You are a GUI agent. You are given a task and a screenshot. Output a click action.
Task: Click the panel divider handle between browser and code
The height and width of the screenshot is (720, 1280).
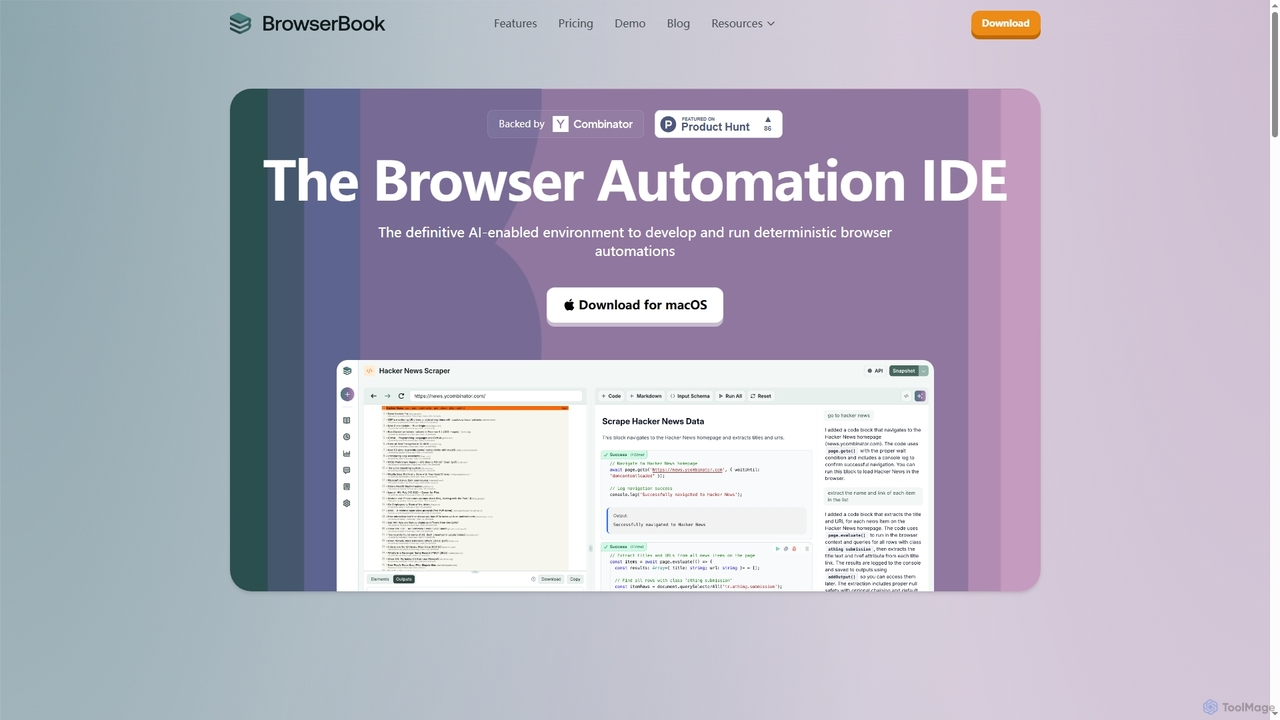point(591,548)
